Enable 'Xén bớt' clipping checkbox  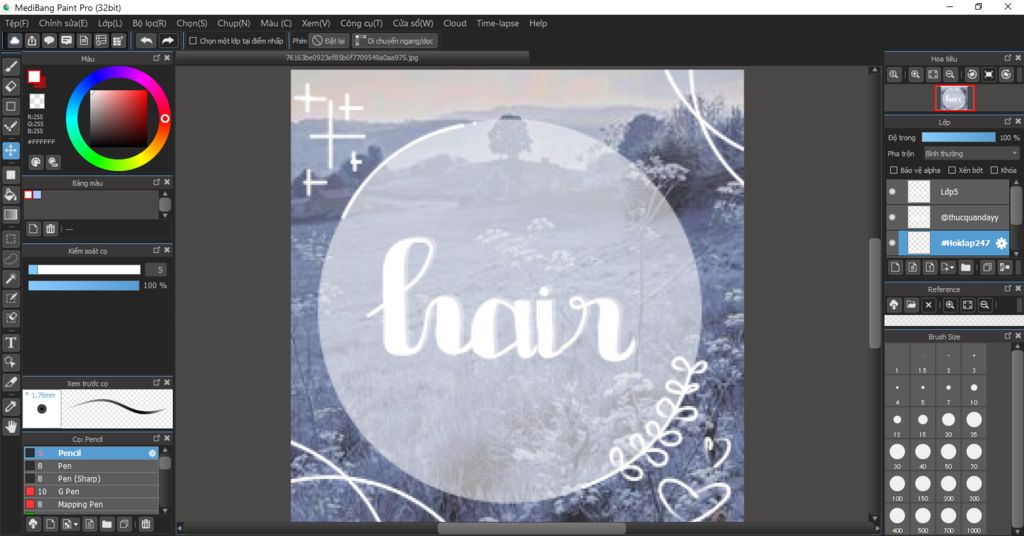coord(952,170)
